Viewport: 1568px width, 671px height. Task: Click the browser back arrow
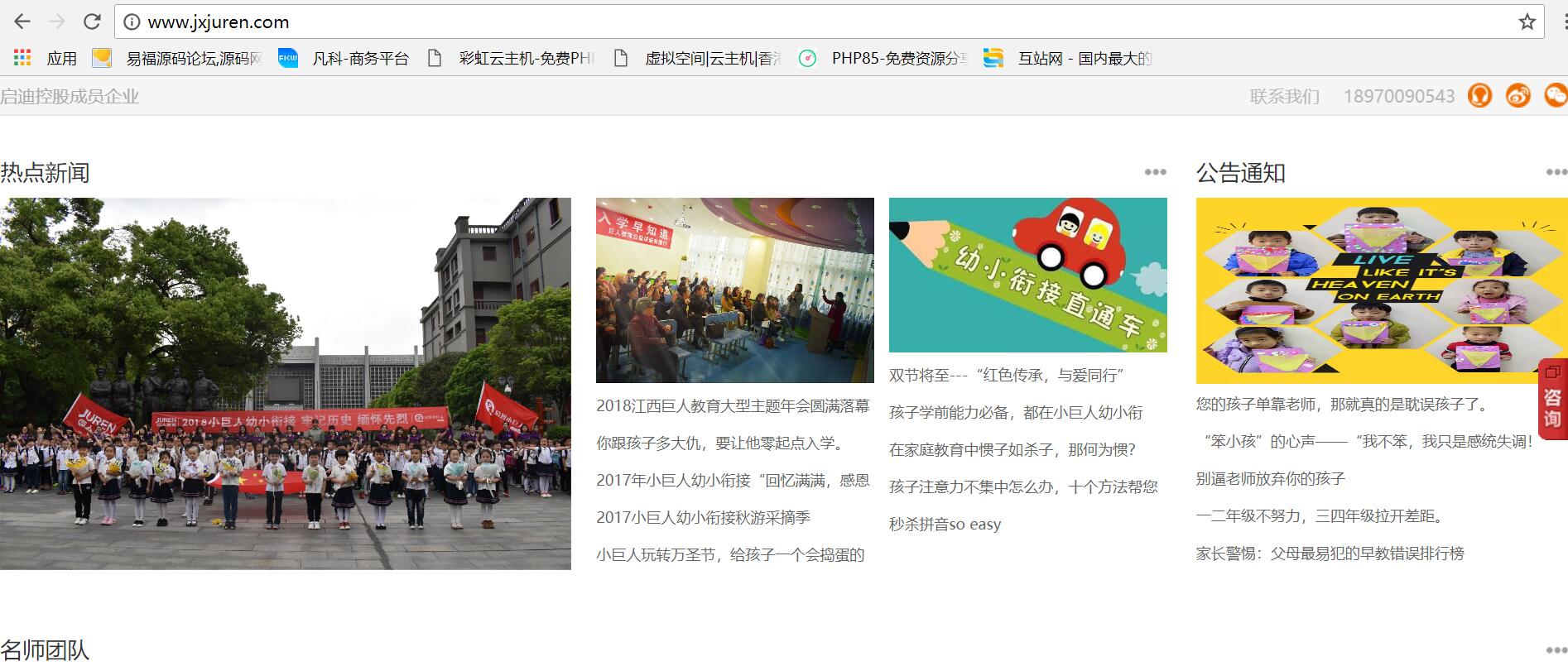[x=22, y=22]
